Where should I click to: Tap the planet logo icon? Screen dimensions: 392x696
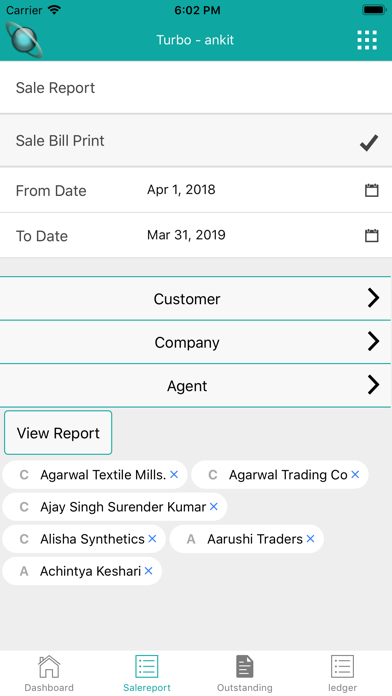tap(24, 40)
